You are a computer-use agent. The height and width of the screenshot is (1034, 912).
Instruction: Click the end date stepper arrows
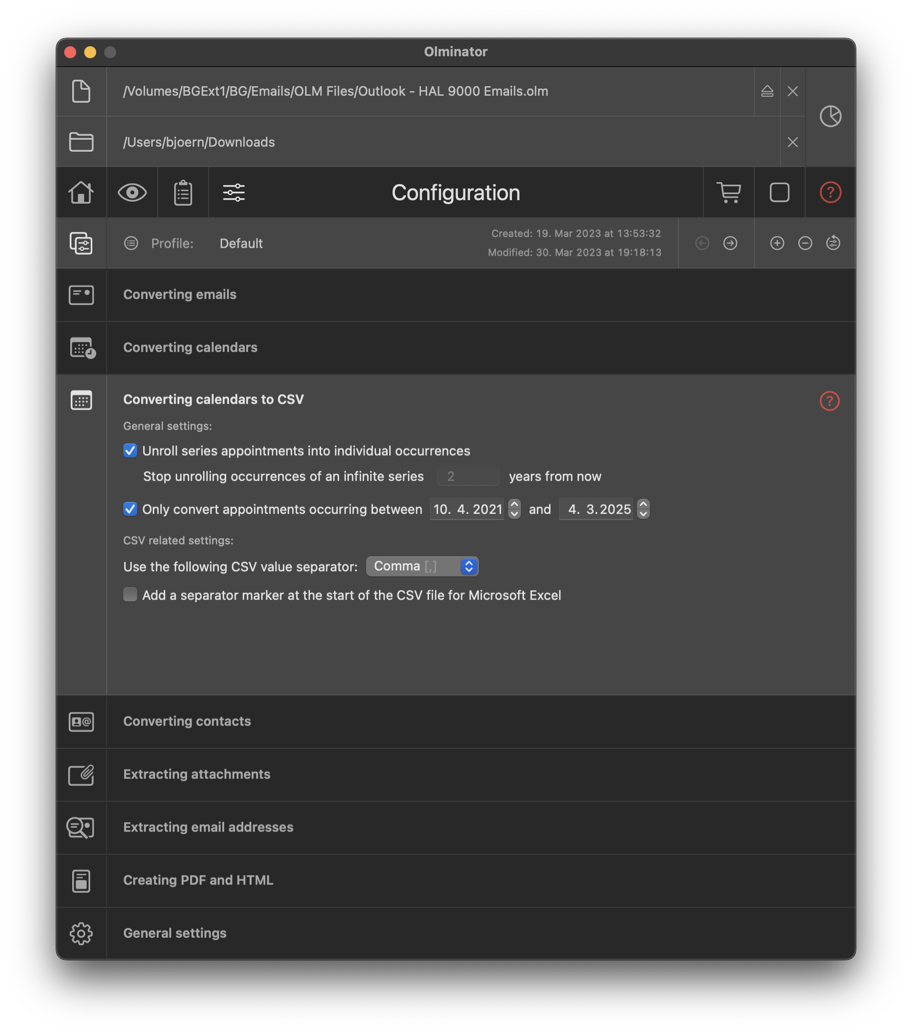[643, 509]
